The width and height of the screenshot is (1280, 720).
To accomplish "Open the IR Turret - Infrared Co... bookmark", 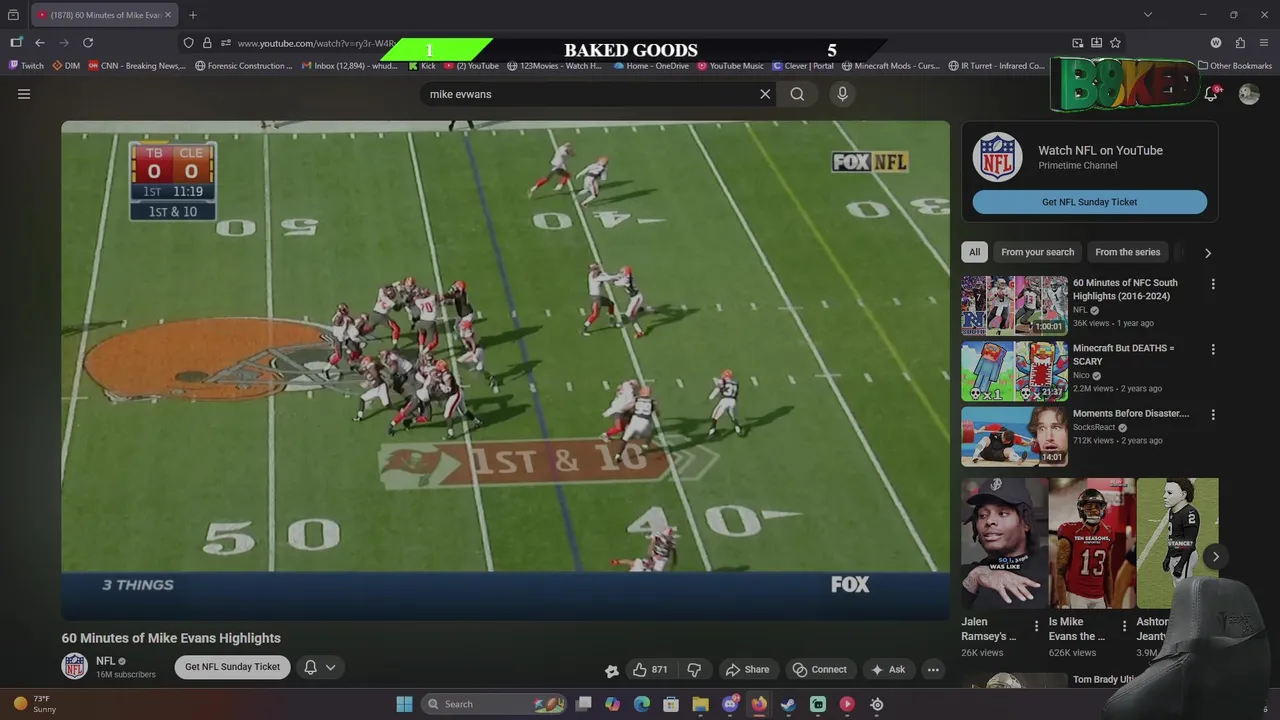I will click(996, 66).
